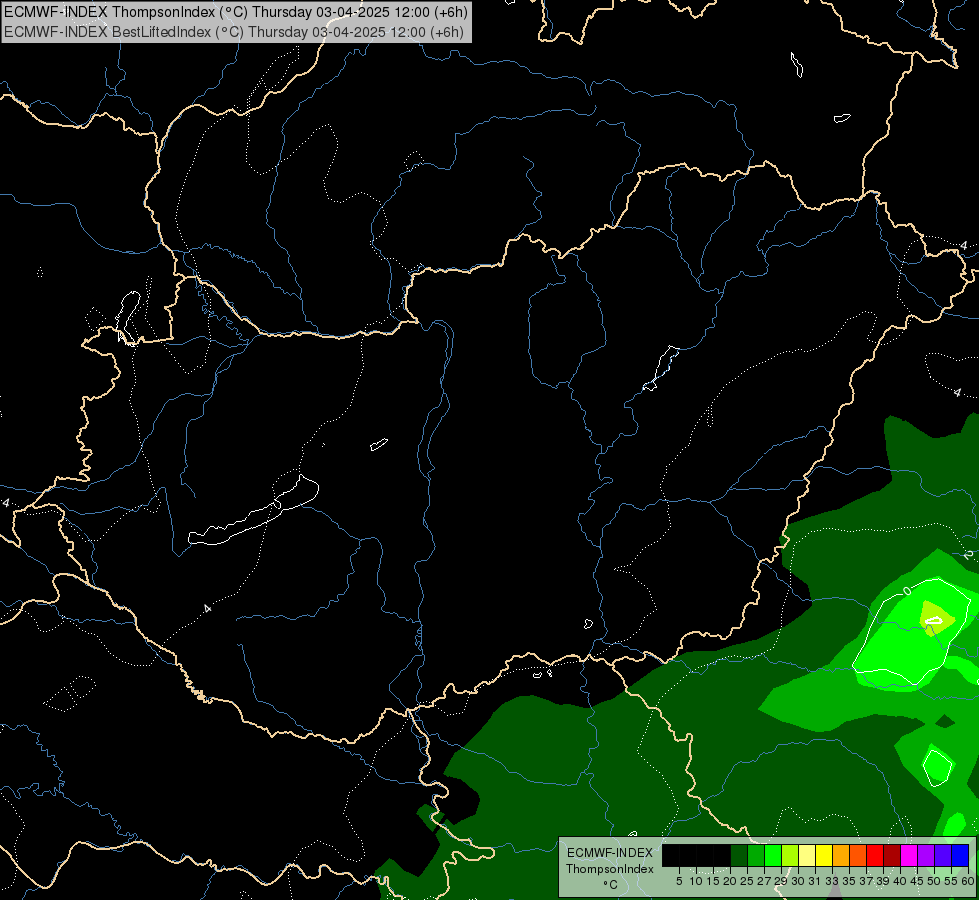Click the magenta 40-45 legend swatch
979x900 pixels.
909,855
